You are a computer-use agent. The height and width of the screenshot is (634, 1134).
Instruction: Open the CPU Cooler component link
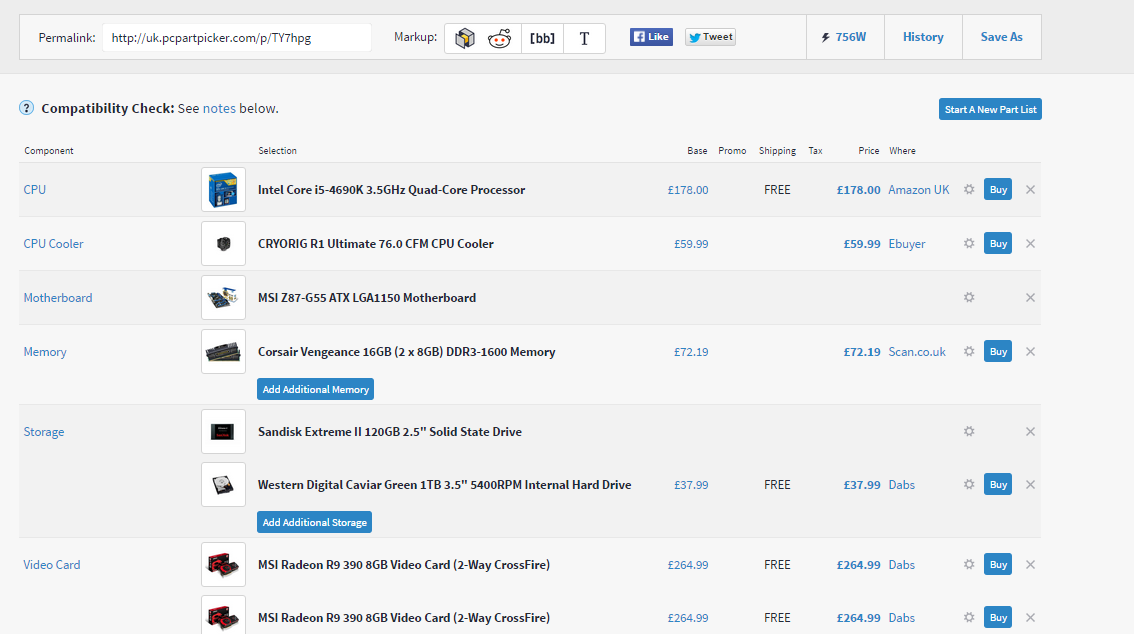(x=54, y=244)
